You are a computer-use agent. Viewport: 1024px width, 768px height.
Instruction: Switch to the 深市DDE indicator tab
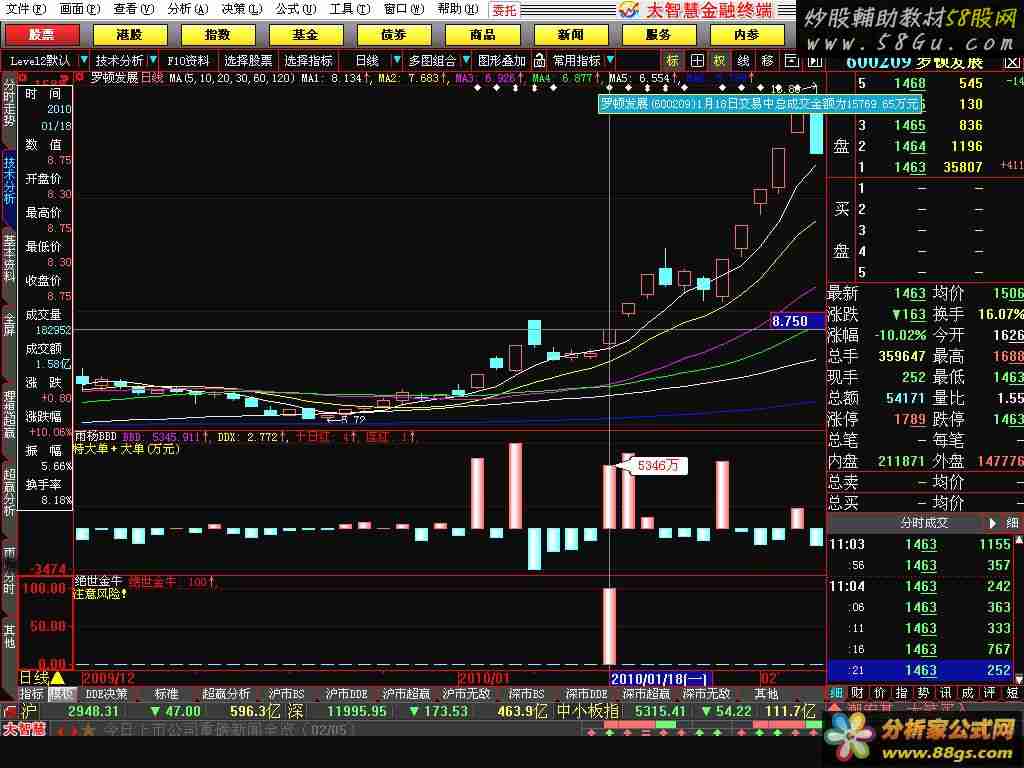586,694
